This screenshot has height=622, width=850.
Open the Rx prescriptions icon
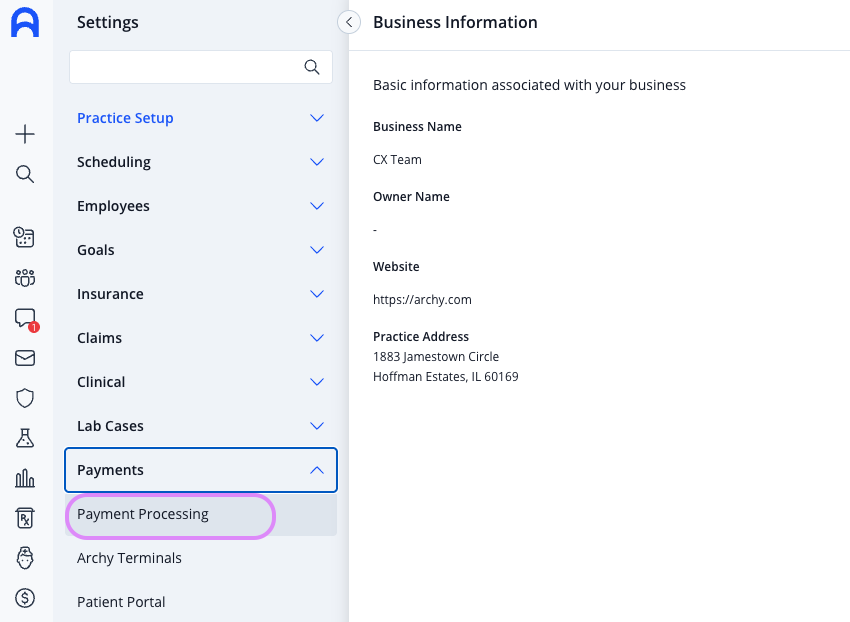pos(25,518)
